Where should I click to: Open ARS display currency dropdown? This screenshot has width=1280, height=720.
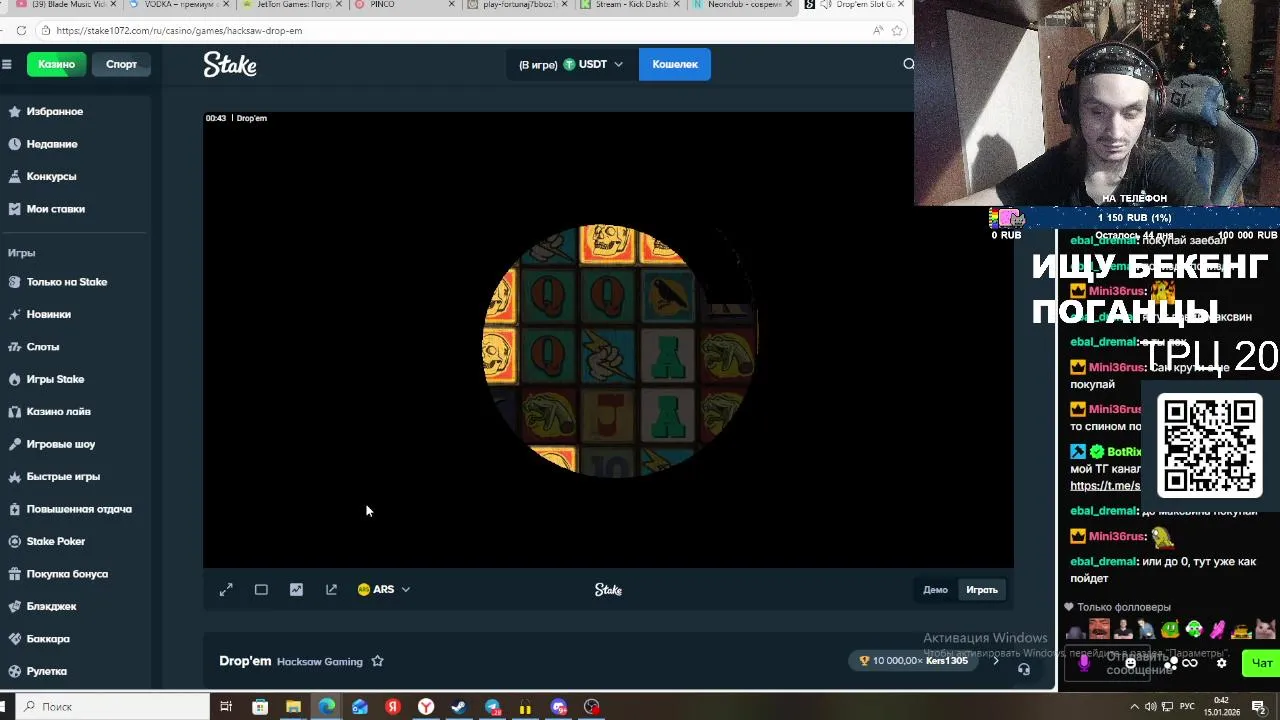click(x=384, y=590)
